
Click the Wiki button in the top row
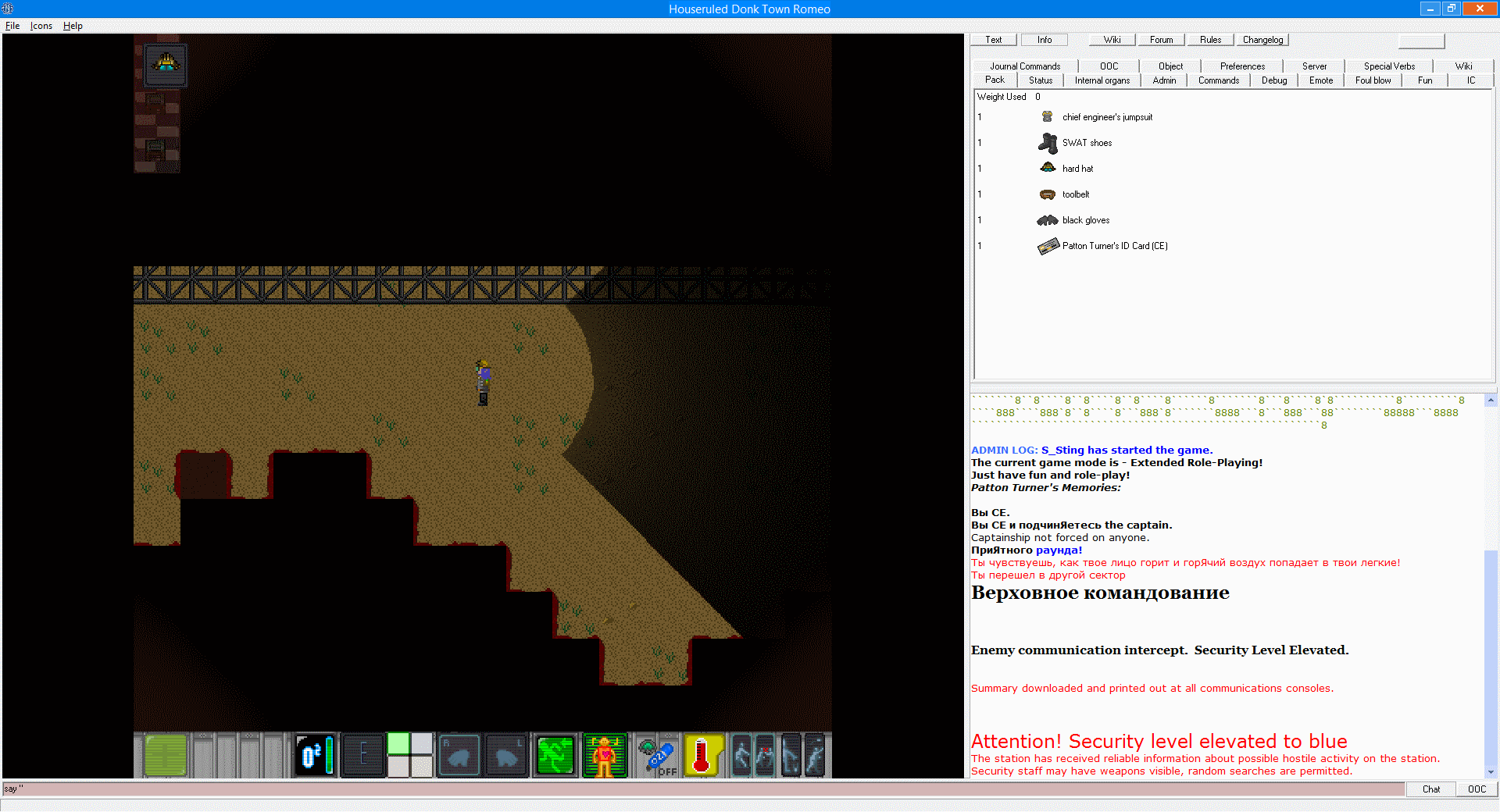coord(1112,40)
